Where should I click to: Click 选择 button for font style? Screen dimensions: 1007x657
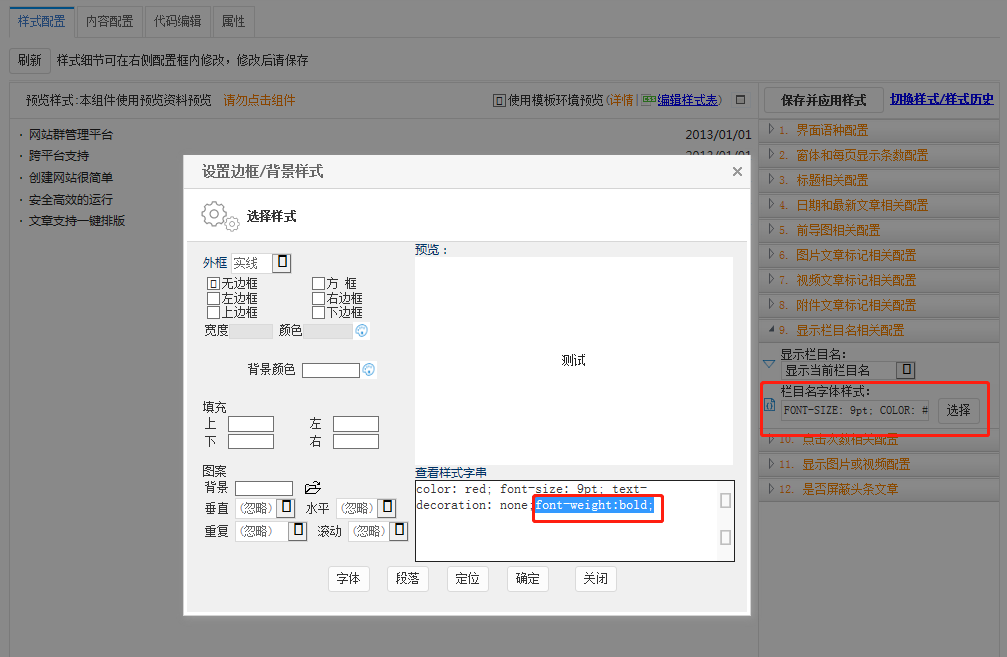point(958,410)
